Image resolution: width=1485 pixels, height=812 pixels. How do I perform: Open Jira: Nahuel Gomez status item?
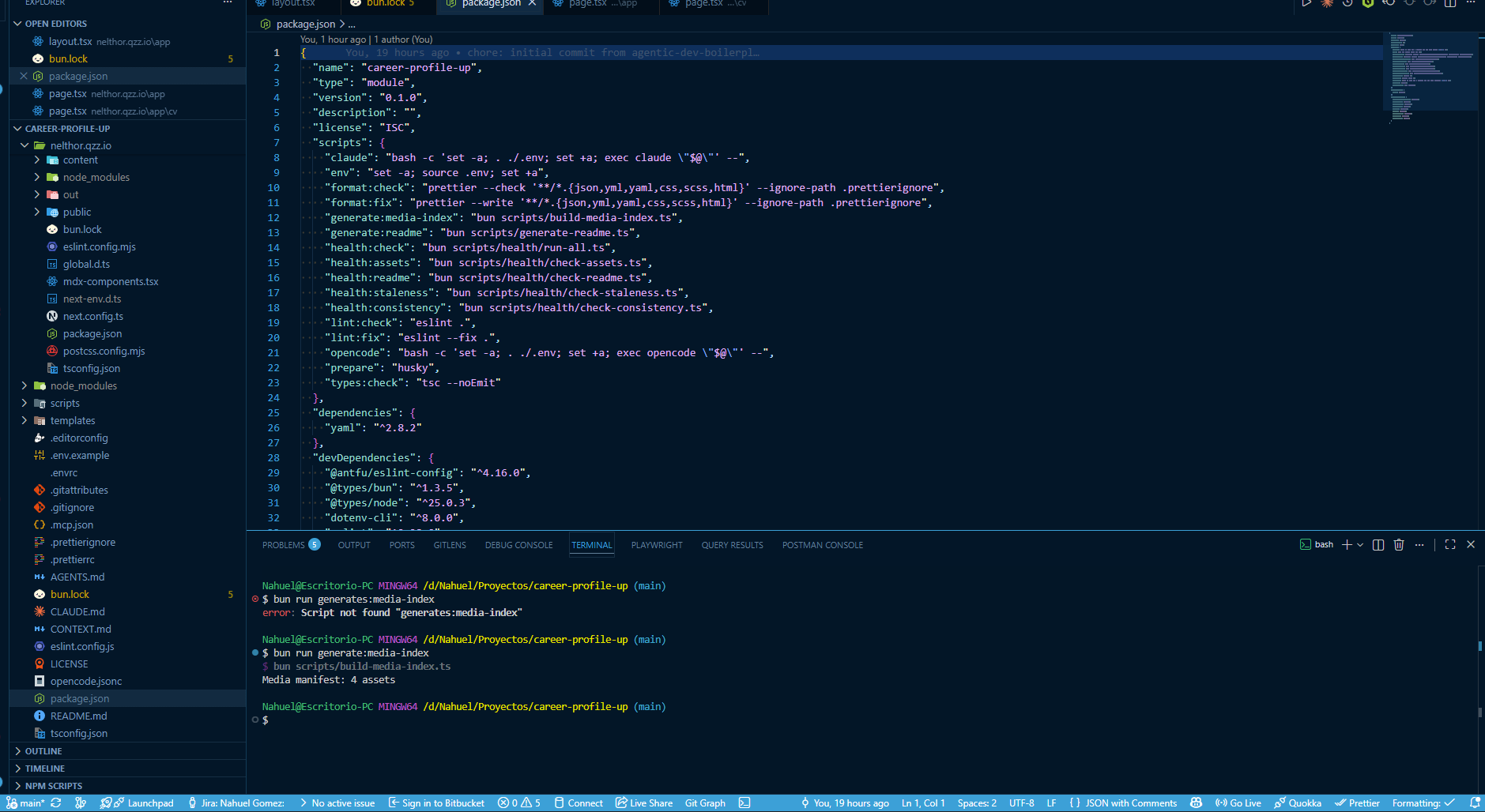tap(236, 803)
